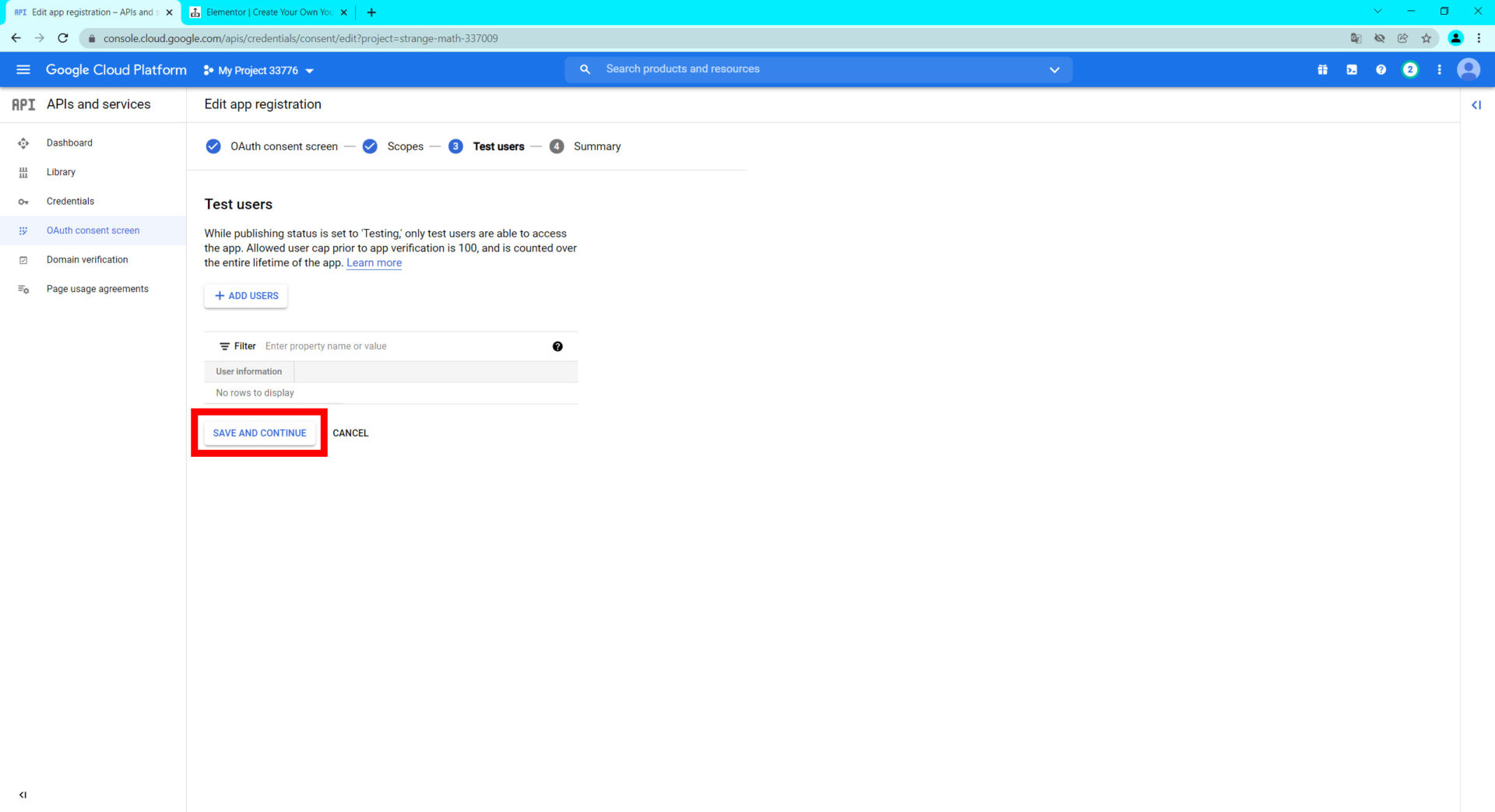1495x812 pixels.
Task: Click the User information column header
Action: tap(249, 371)
